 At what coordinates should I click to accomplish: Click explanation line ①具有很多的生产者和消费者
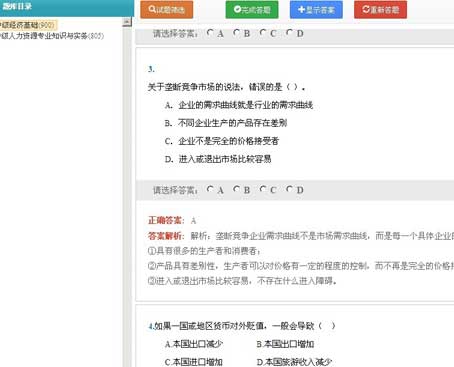pyautogui.click(x=204, y=251)
